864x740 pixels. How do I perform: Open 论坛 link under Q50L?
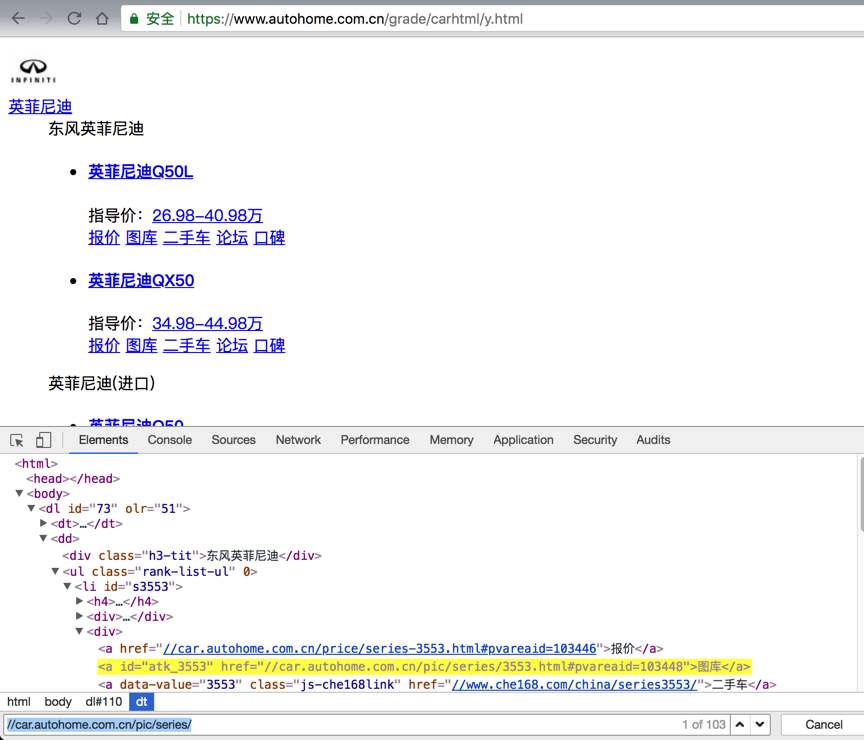pos(232,237)
